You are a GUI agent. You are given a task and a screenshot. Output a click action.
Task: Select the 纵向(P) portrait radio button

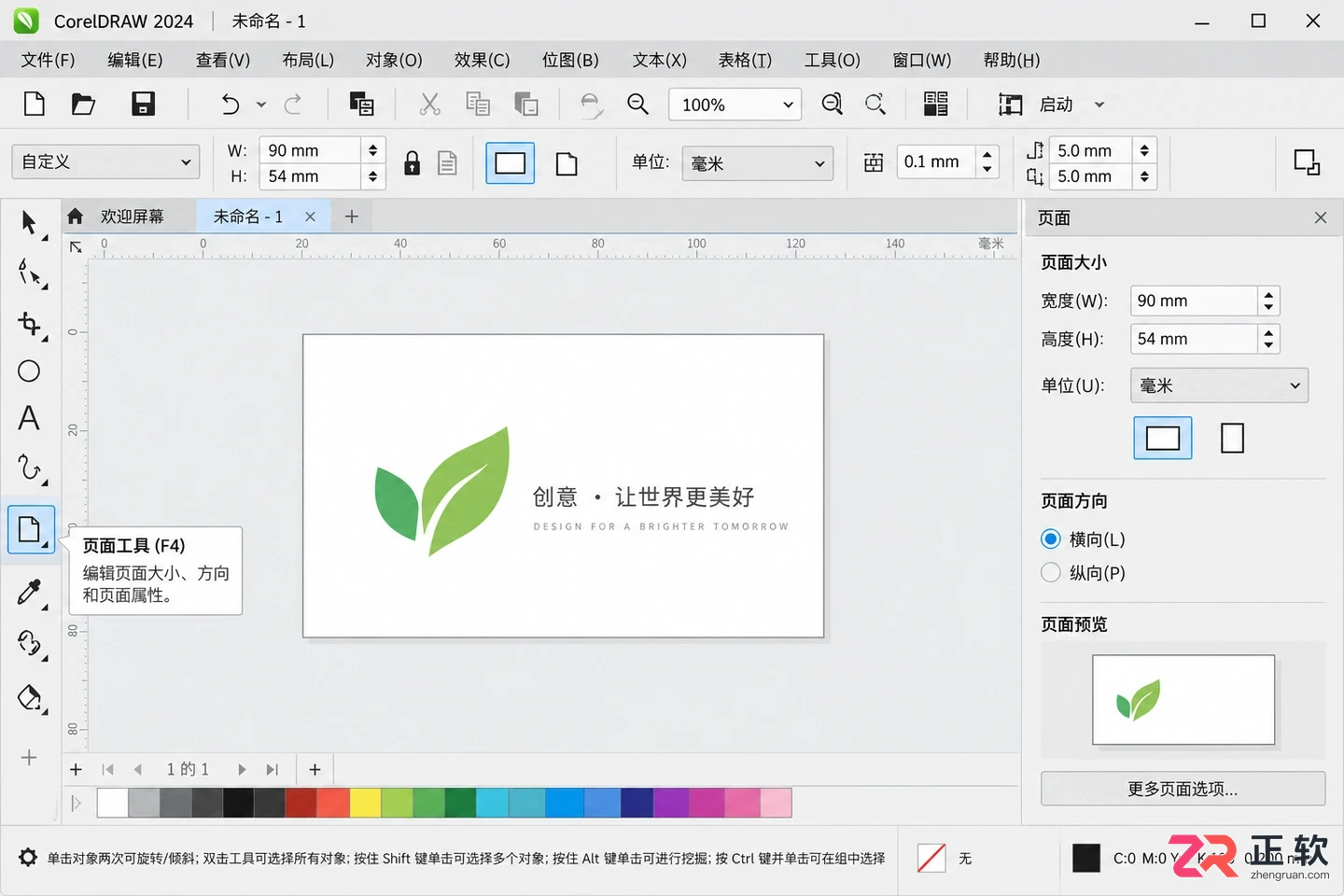(x=1051, y=572)
